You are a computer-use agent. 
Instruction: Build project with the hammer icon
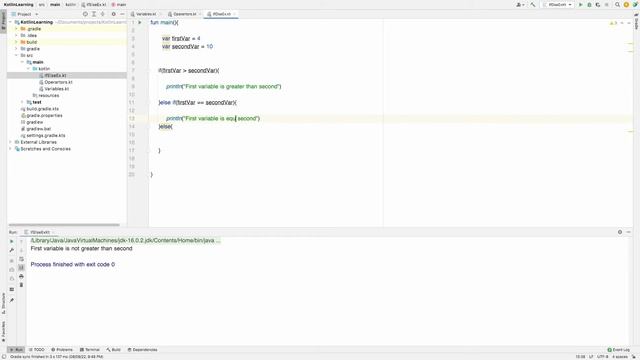pyautogui.click(x=533, y=4)
